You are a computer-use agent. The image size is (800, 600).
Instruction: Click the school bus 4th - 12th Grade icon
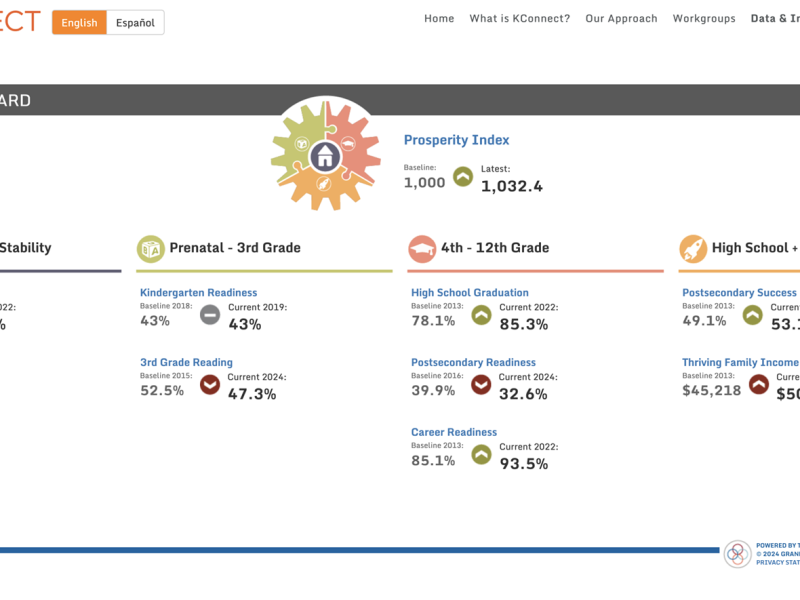[x=423, y=247]
